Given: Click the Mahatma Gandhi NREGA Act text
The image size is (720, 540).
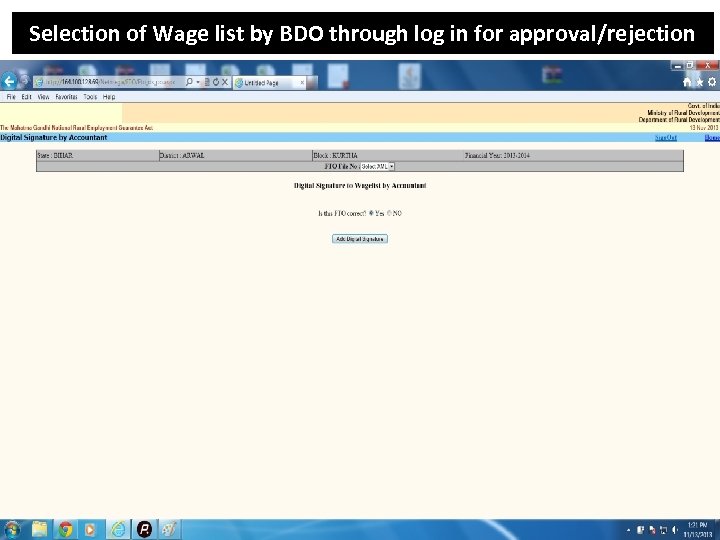Looking at the screenshot, I should click(x=77, y=128).
